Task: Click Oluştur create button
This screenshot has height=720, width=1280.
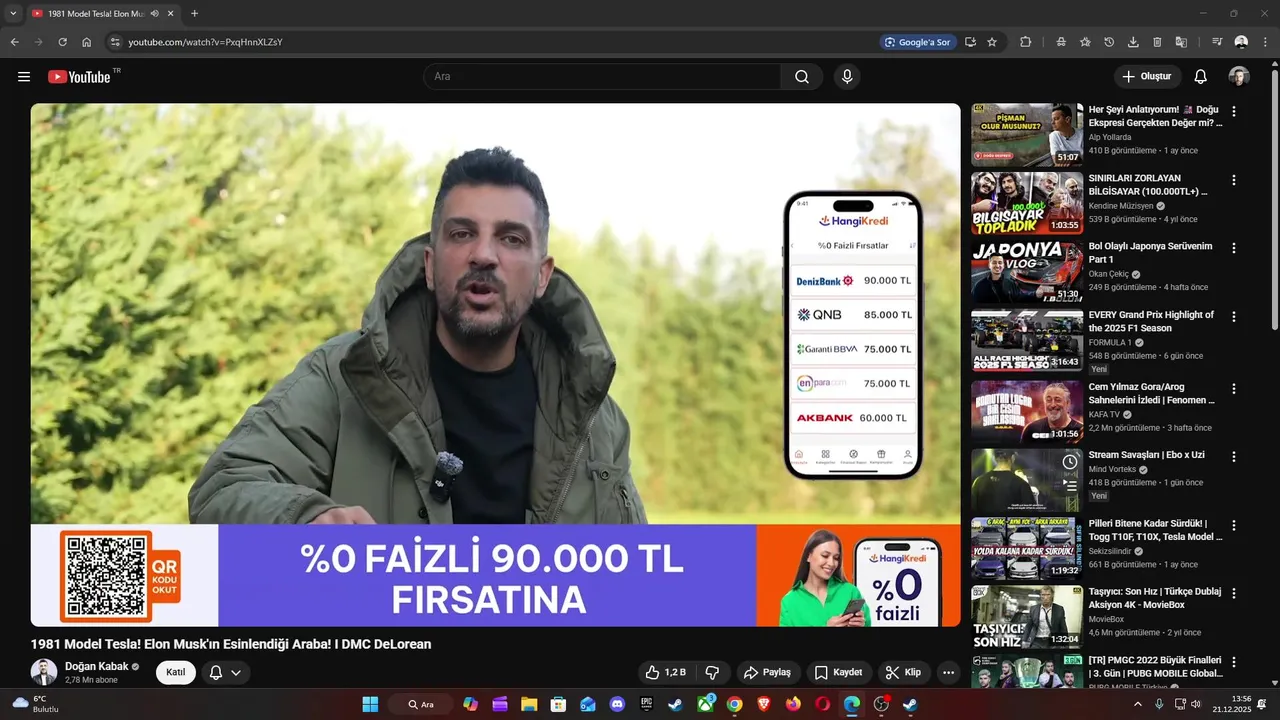Action: pos(1148,77)
